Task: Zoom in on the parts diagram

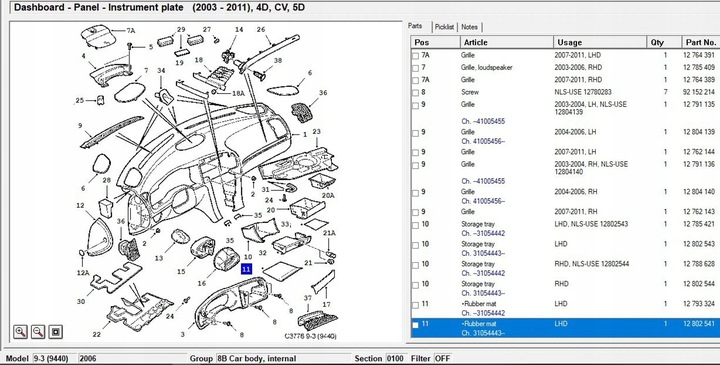Action: (x=20, y=331)
